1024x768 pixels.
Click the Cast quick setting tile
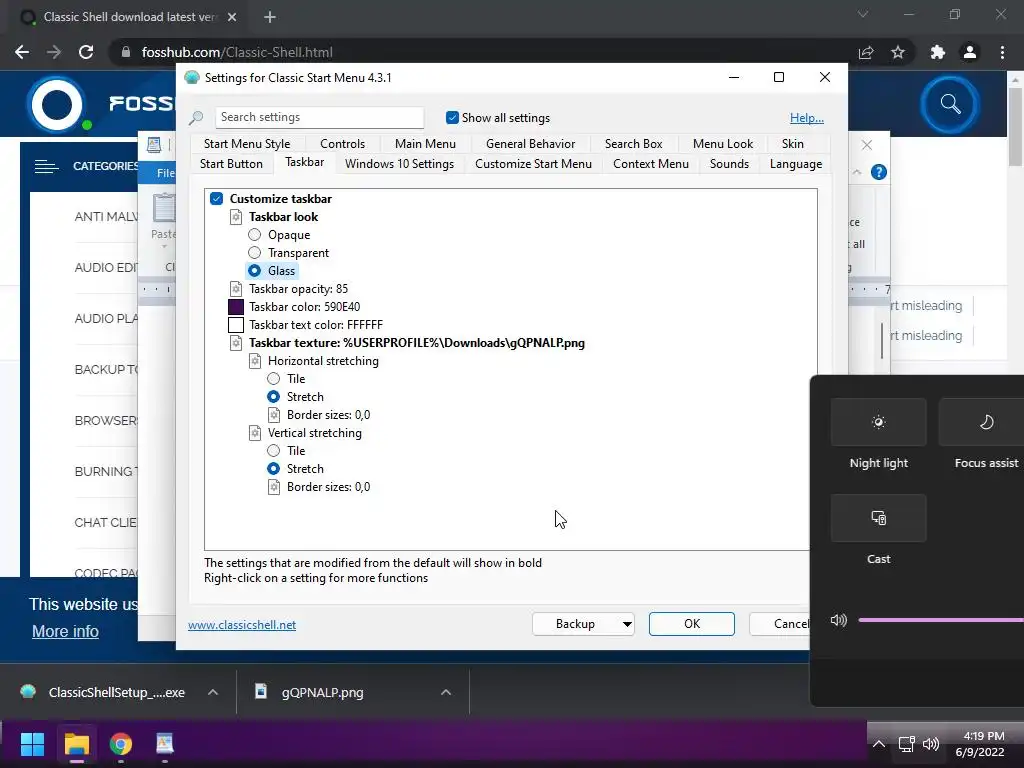(878, 518)
